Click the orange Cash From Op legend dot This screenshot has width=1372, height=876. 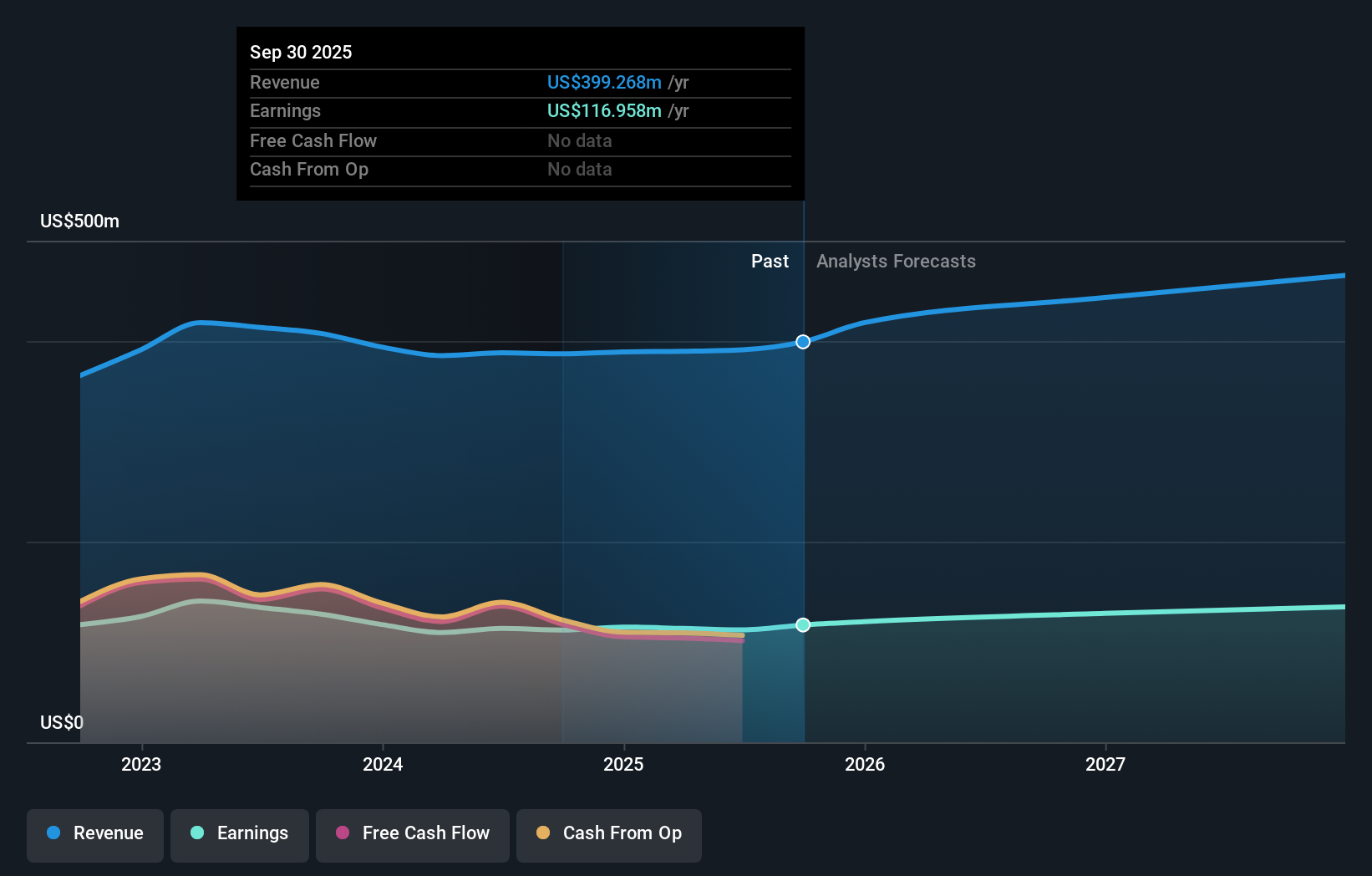[x=542, y=833]
